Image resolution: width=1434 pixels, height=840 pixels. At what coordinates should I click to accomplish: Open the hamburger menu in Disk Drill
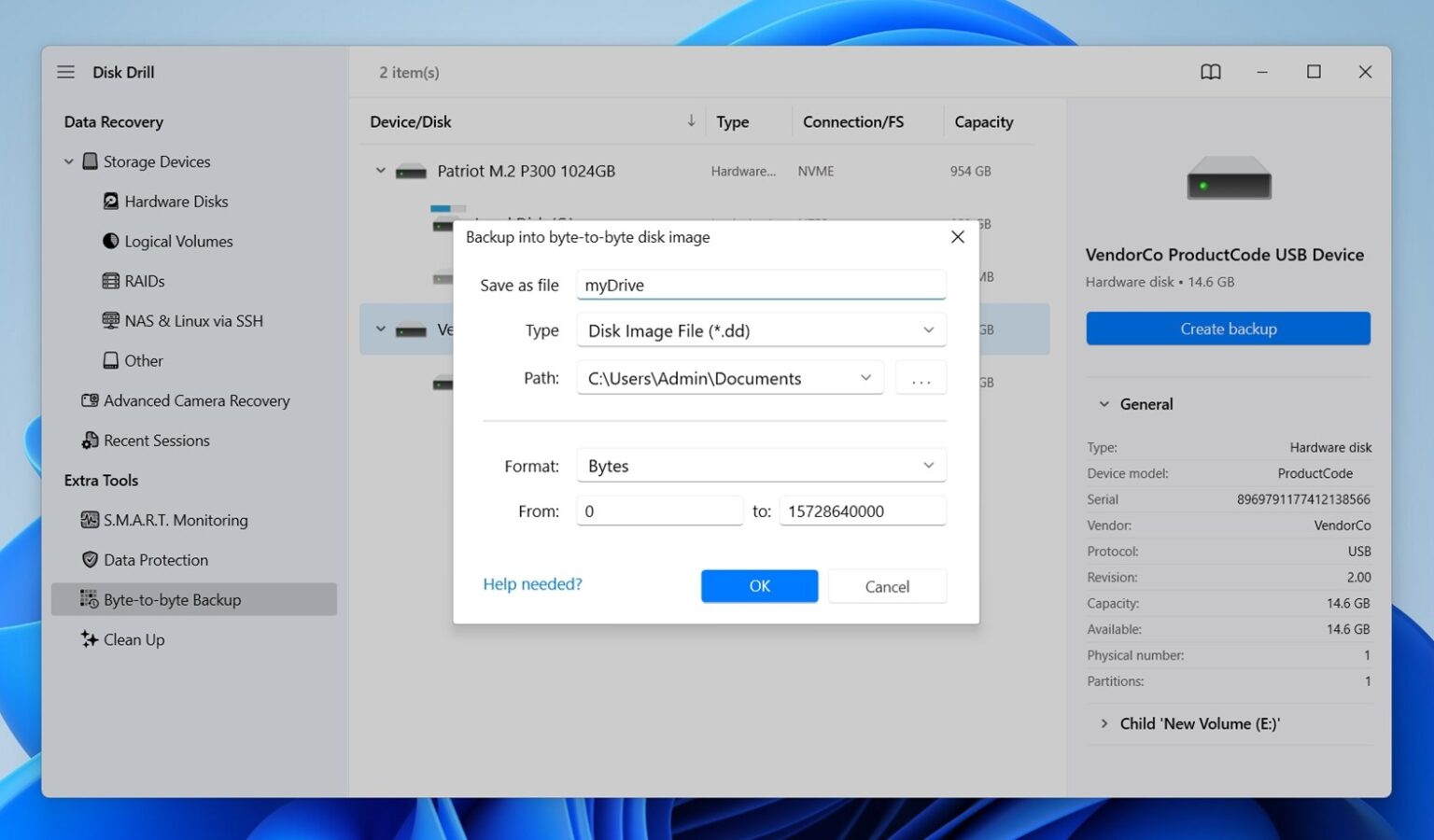[x=65, y=71]
